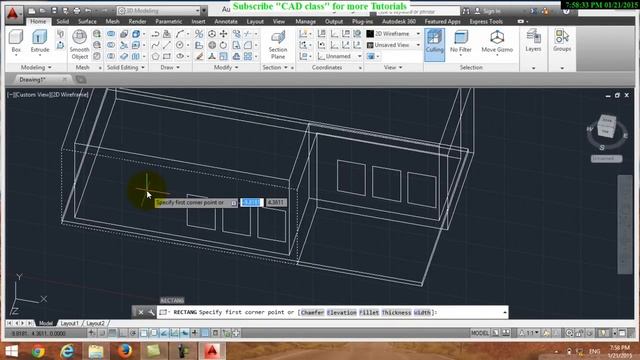Switch to the Surface ribbon tab
The image size is (640, 360).
pyautogui.click(x=87, y=21)
